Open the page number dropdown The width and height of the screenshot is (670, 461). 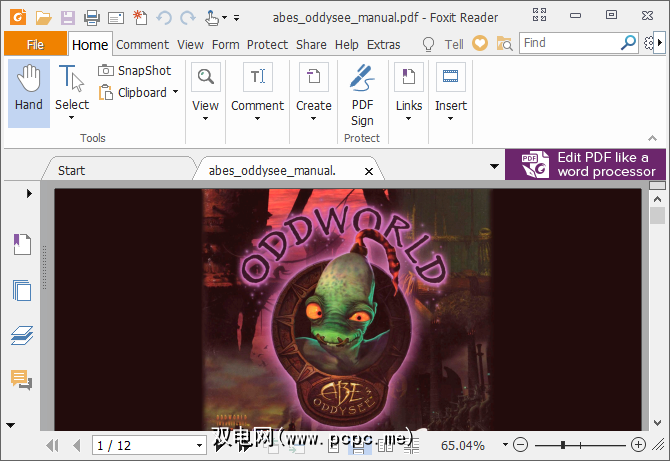(199, 446)
